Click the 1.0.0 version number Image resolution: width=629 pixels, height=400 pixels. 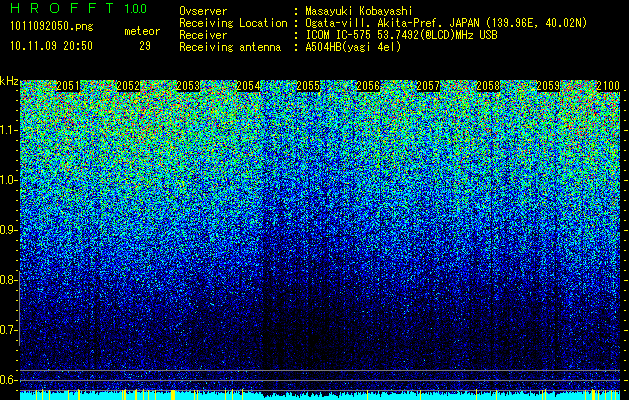[135, 9]
